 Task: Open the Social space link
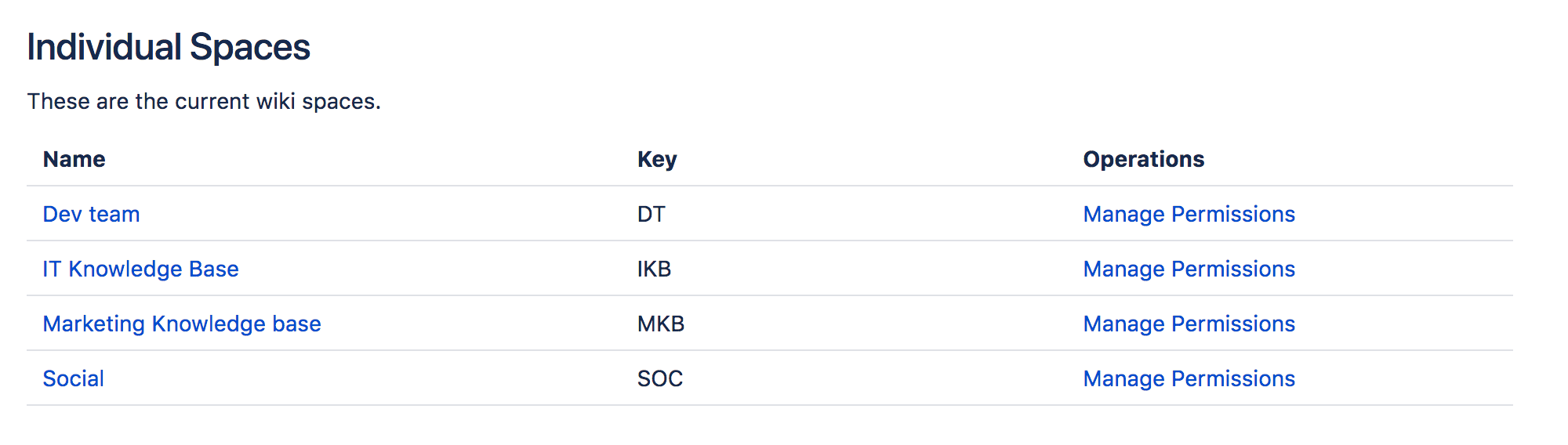tap(73, 378)
